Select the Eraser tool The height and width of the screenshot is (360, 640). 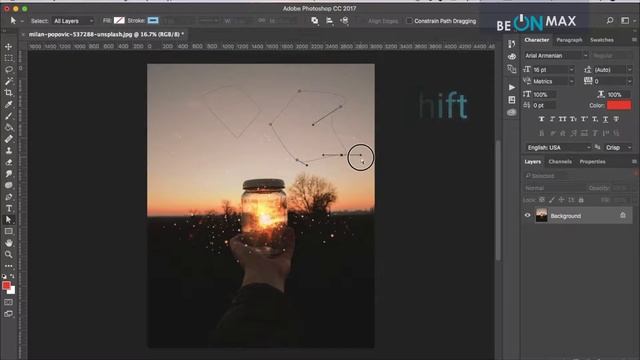click(x=8, y=162)
